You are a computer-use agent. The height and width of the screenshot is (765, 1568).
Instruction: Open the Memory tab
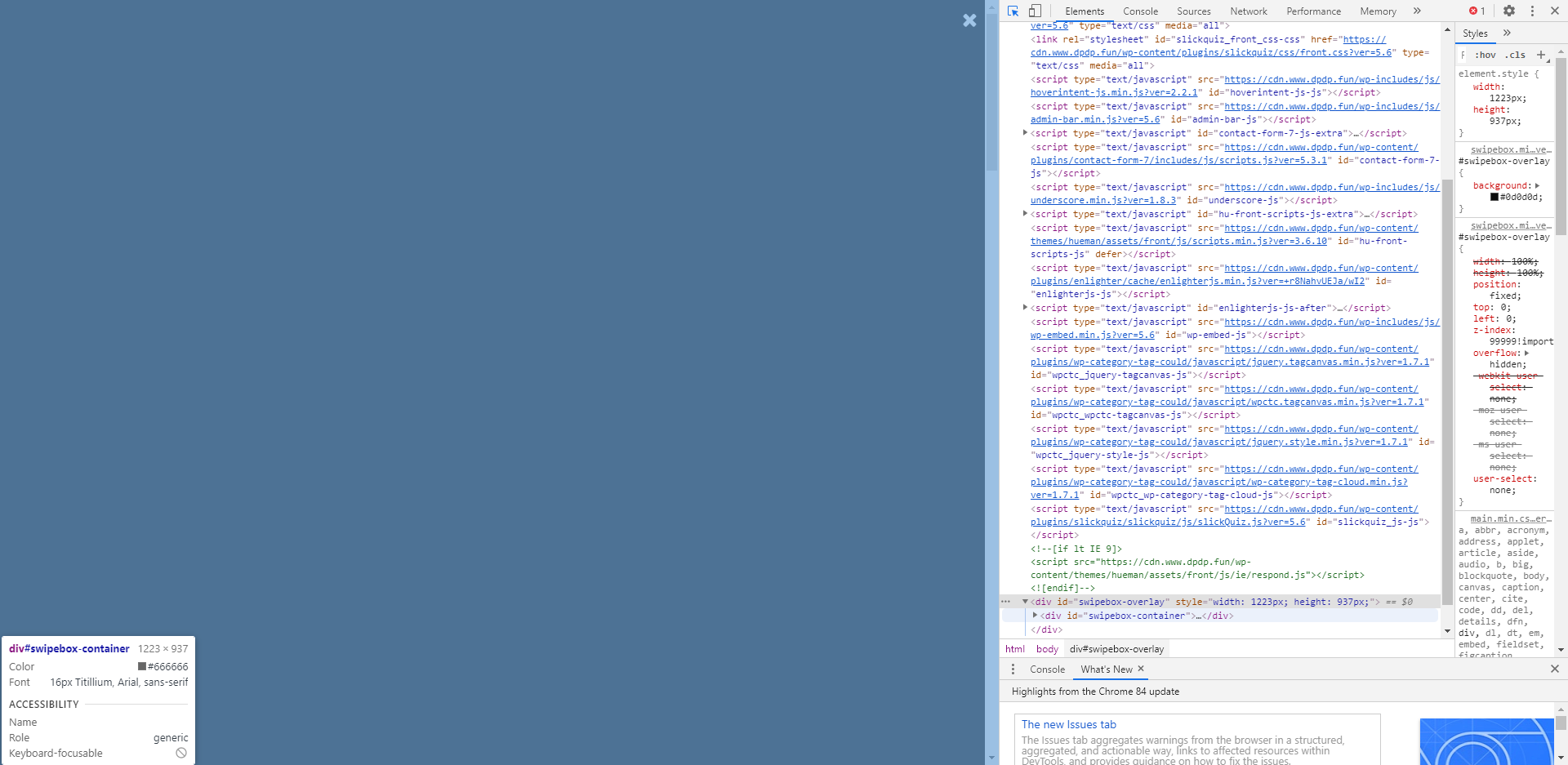pos(1378,11)
